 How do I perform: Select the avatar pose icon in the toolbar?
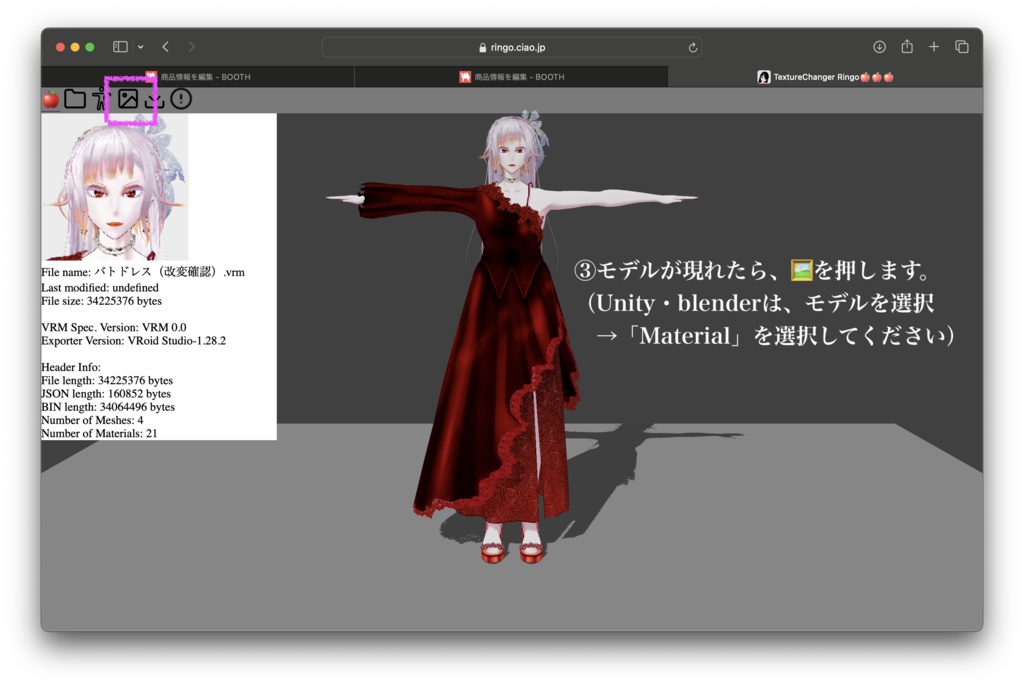[x=102, y=99]
